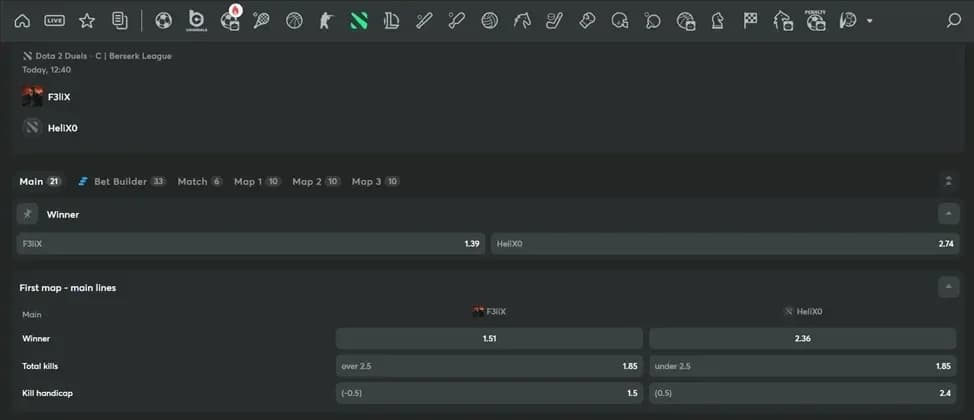Select the Ice hockey stick icon

554,21
